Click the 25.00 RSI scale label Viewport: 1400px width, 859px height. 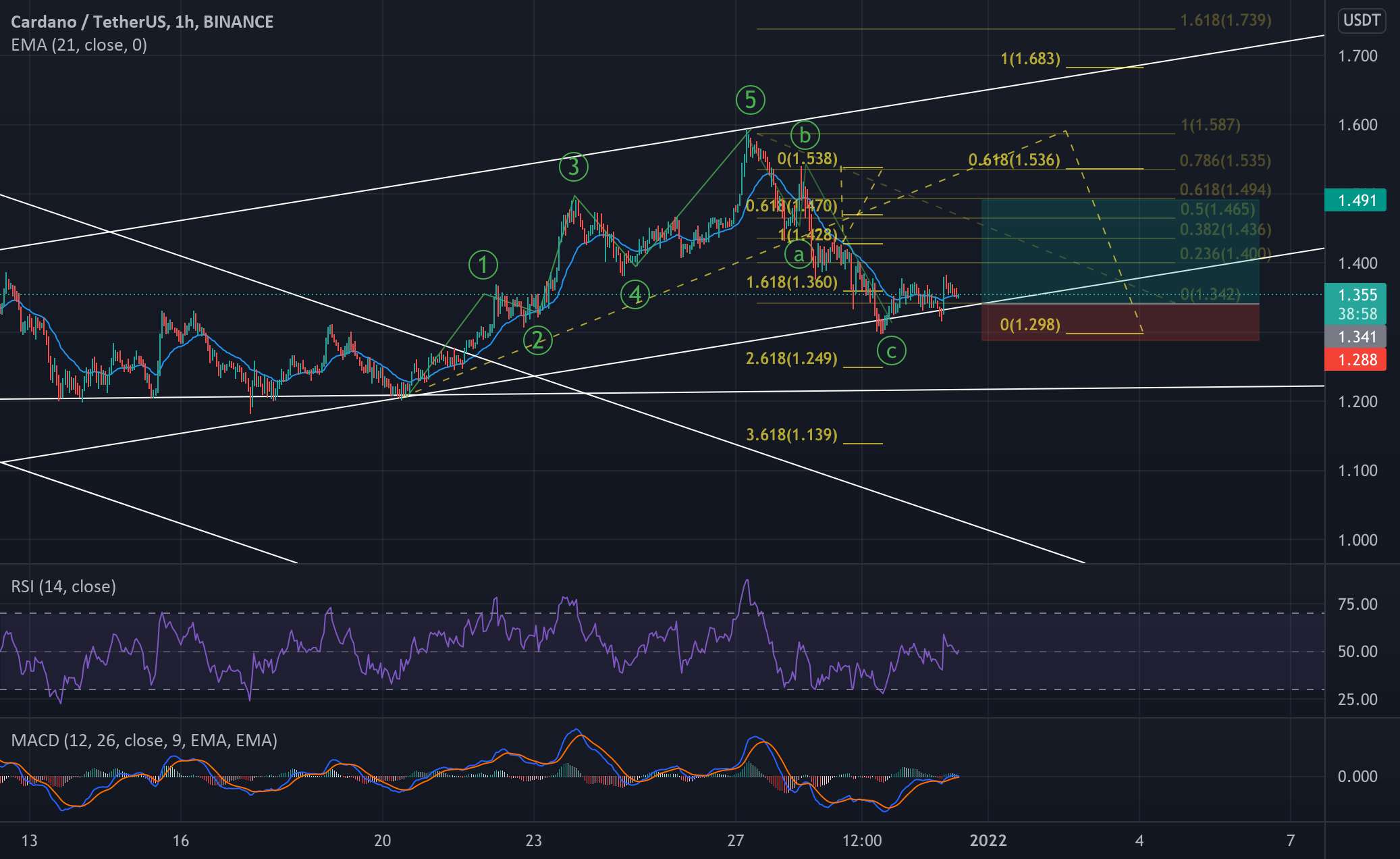coord(1357,700)
